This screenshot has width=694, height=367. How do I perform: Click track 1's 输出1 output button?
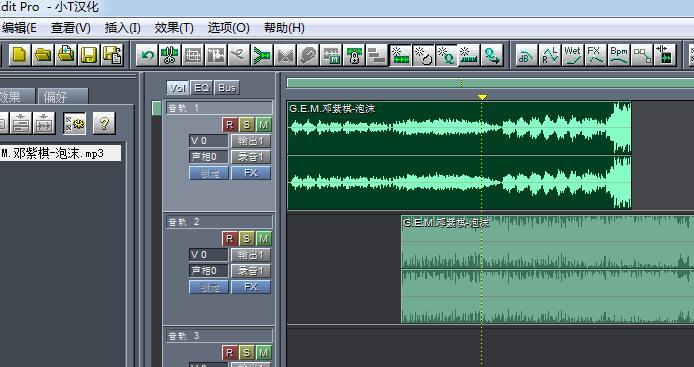point(251,141)
